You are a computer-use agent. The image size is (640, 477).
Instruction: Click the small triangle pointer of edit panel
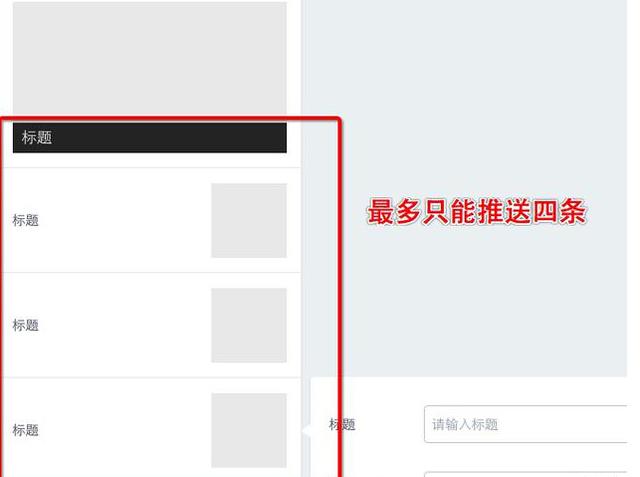tap(306, 430)
